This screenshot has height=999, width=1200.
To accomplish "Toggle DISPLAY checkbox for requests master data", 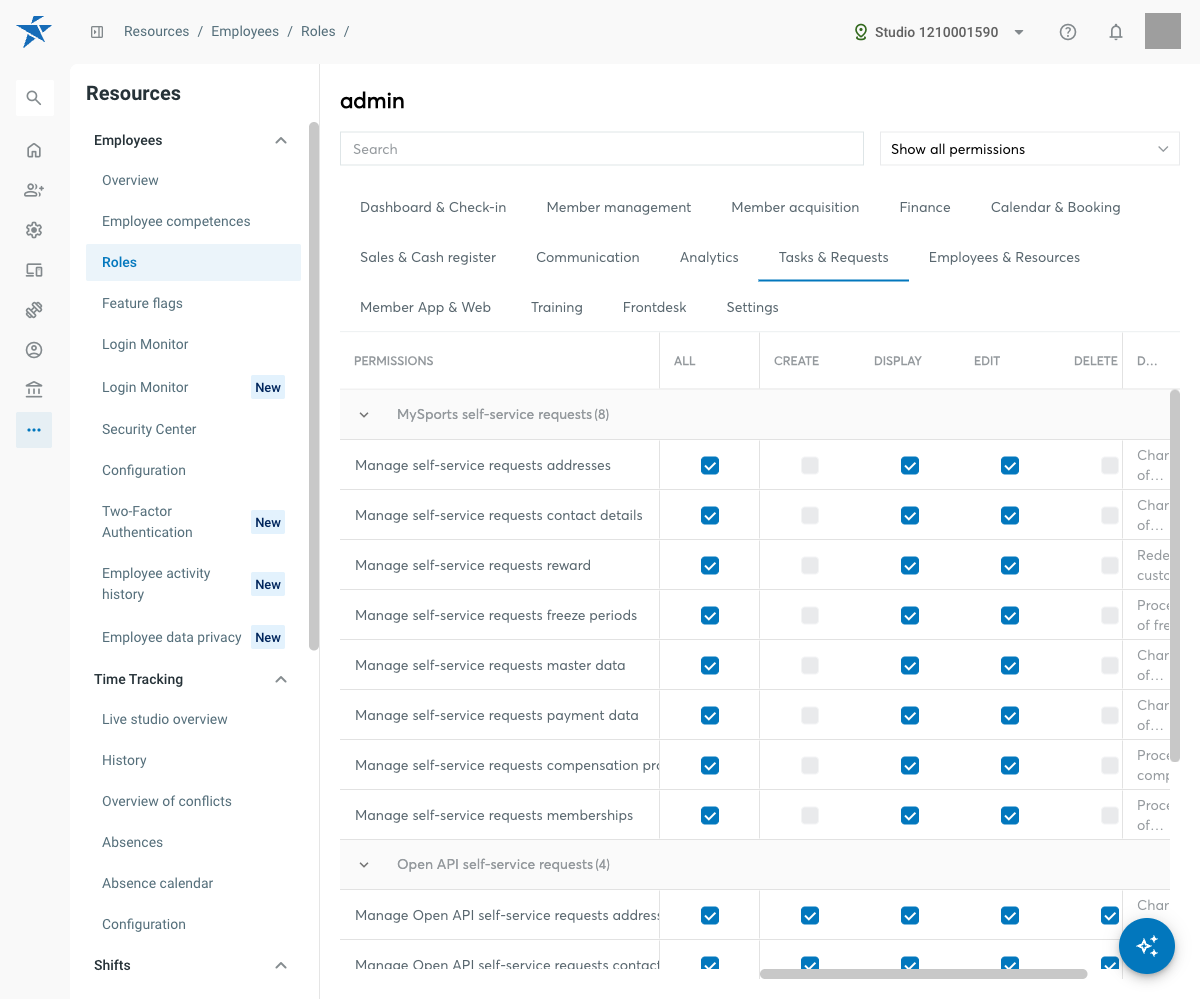I will (910, 665).
